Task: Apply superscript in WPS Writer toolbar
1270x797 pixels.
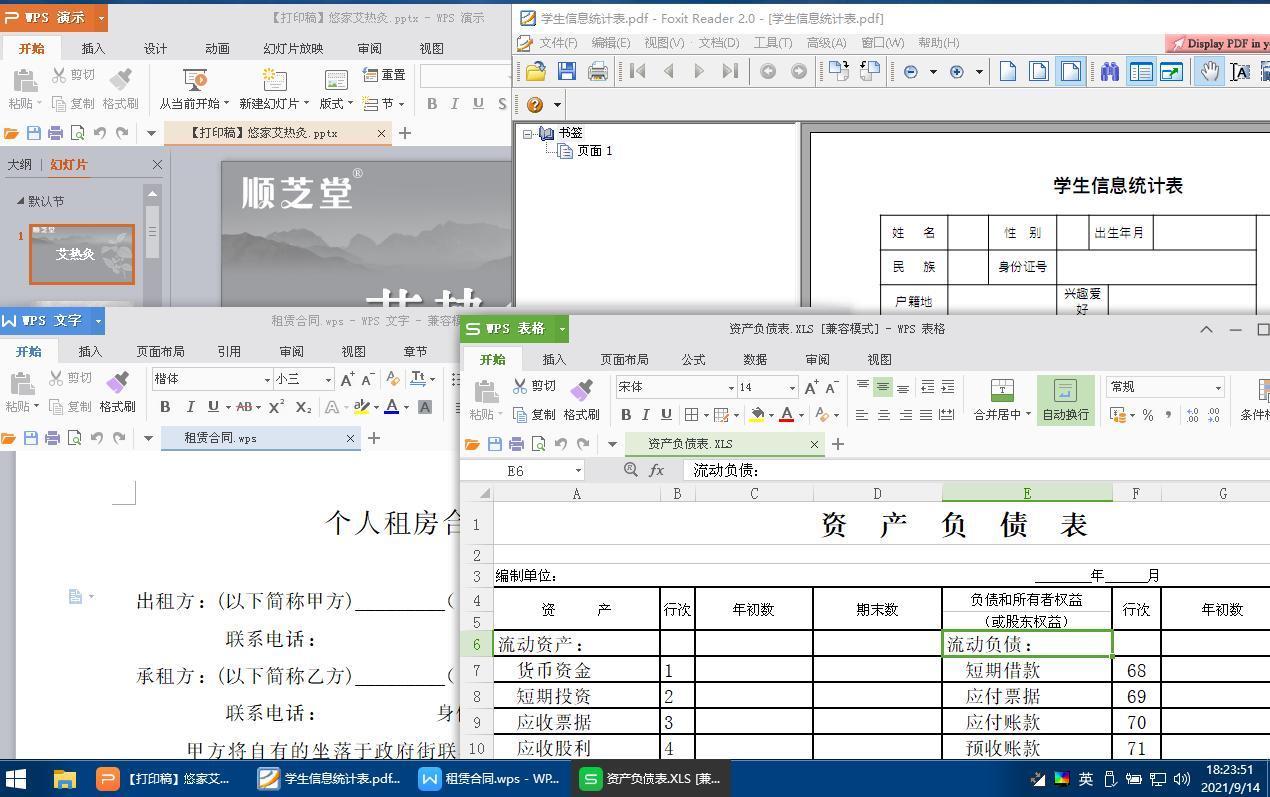Action: coord(277,407)
